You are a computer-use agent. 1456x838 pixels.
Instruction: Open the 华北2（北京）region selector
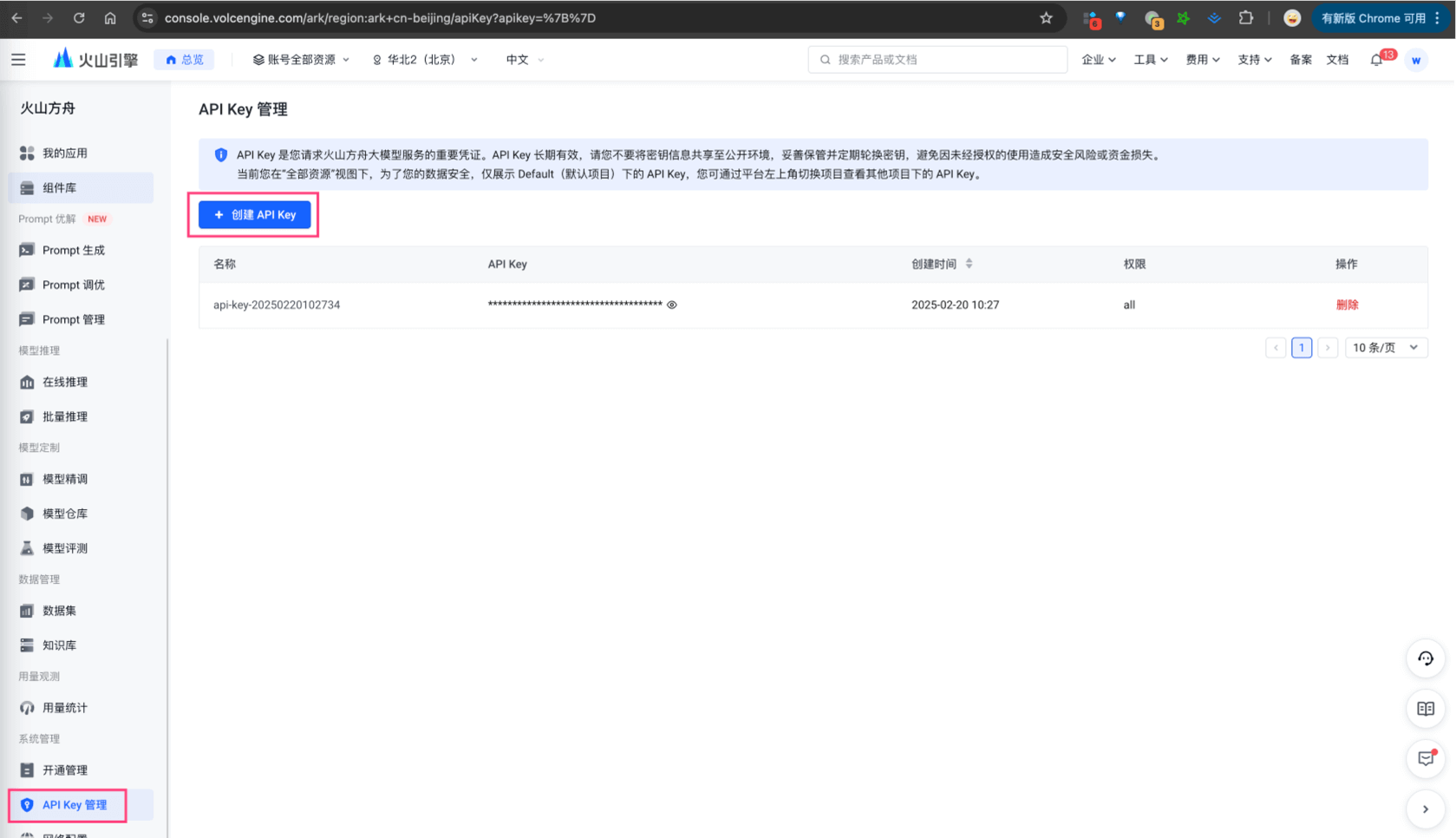pos(424,59)
